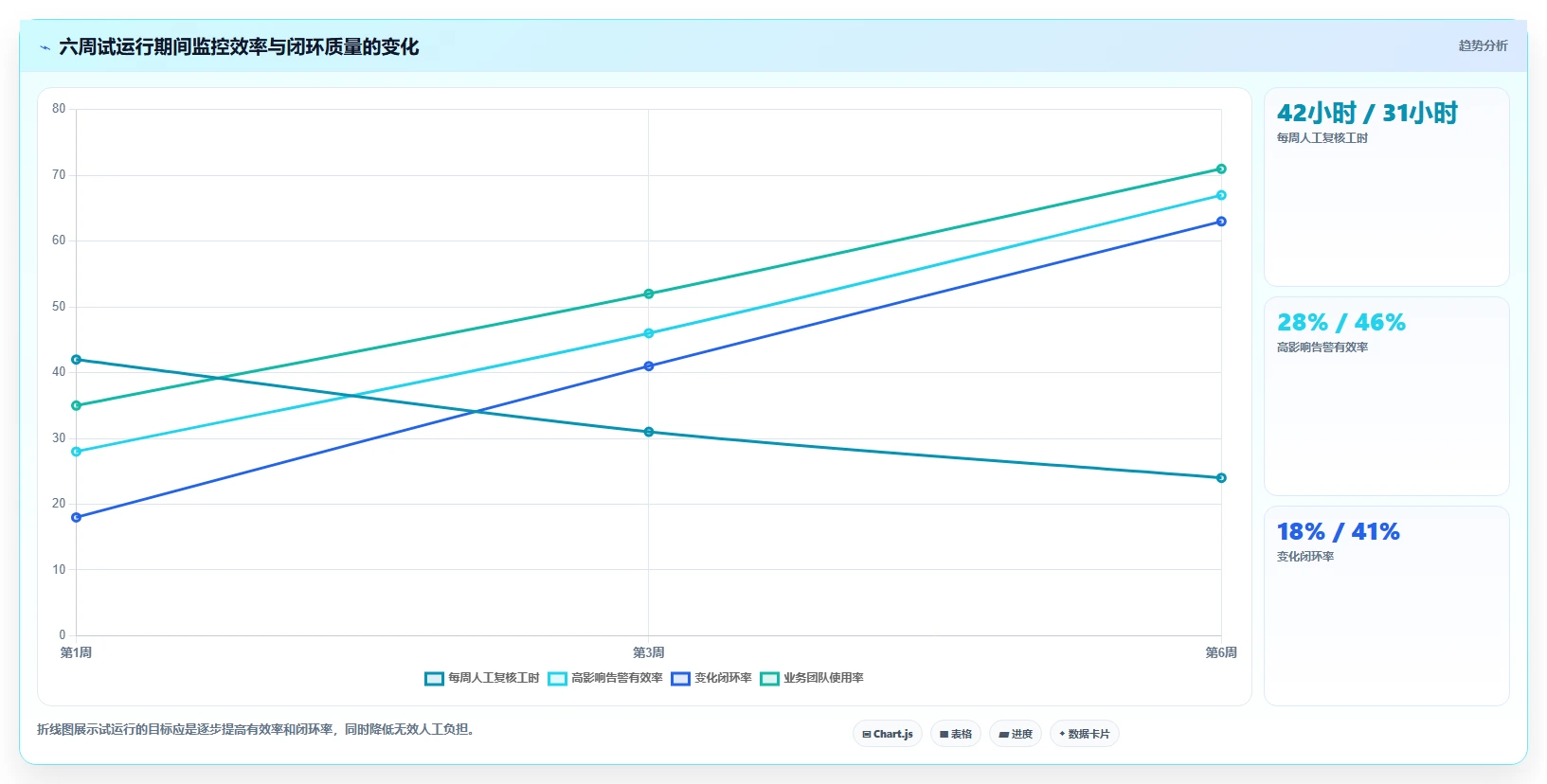
Task: Click the 业务团队使用率 data point at 第6周
Action: tap(1221, 169)
